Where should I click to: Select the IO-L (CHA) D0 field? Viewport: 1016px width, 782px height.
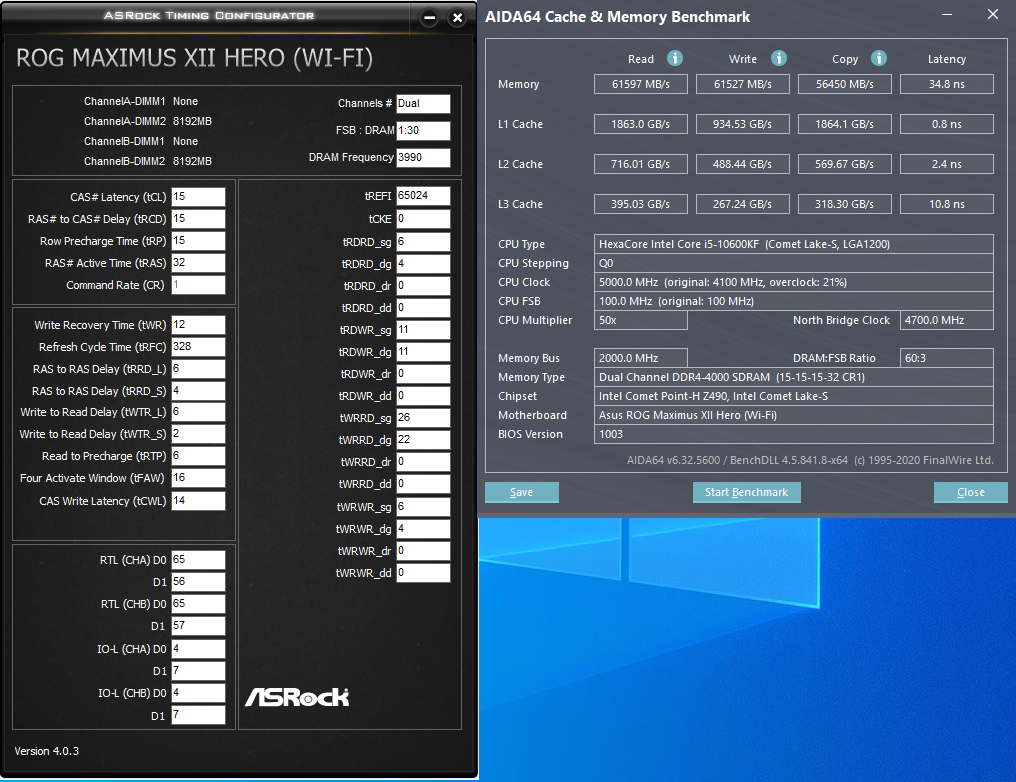pos(198,649)
